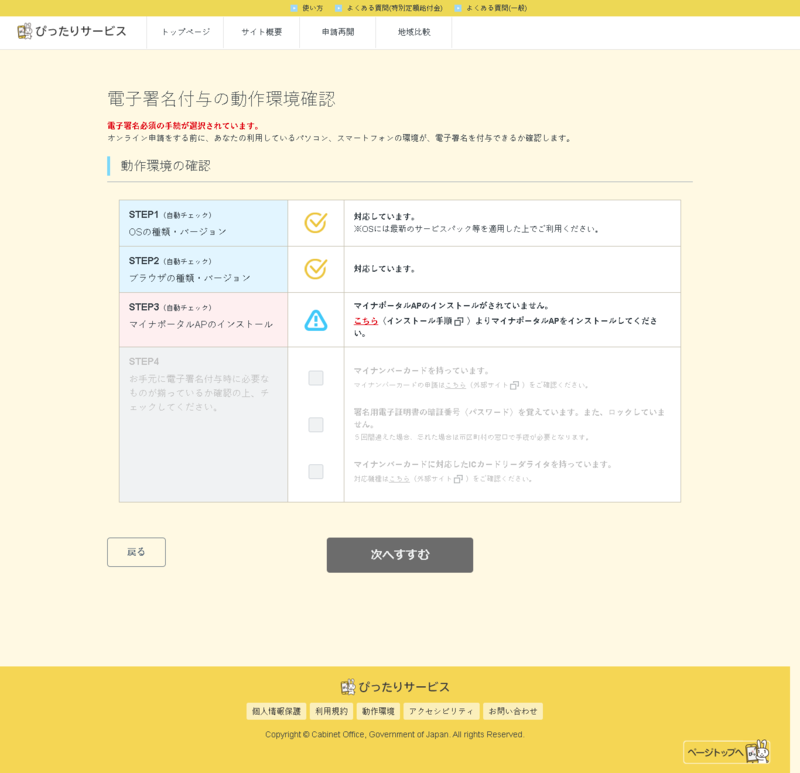
Task: Select the 申請再開 navigation item
Action: [x=338, y=32]
